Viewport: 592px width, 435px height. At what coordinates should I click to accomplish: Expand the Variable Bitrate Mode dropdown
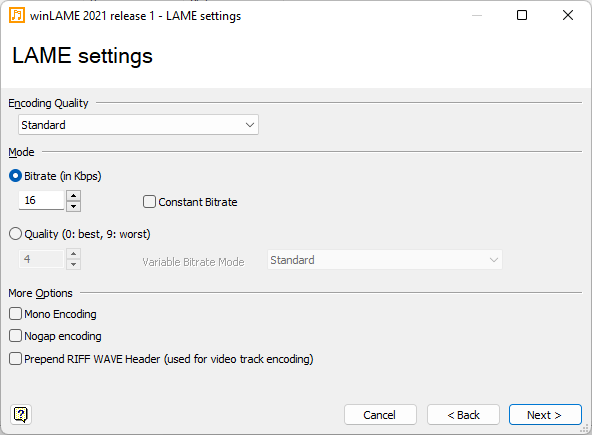pyautogui.click(x=385, y=260)
